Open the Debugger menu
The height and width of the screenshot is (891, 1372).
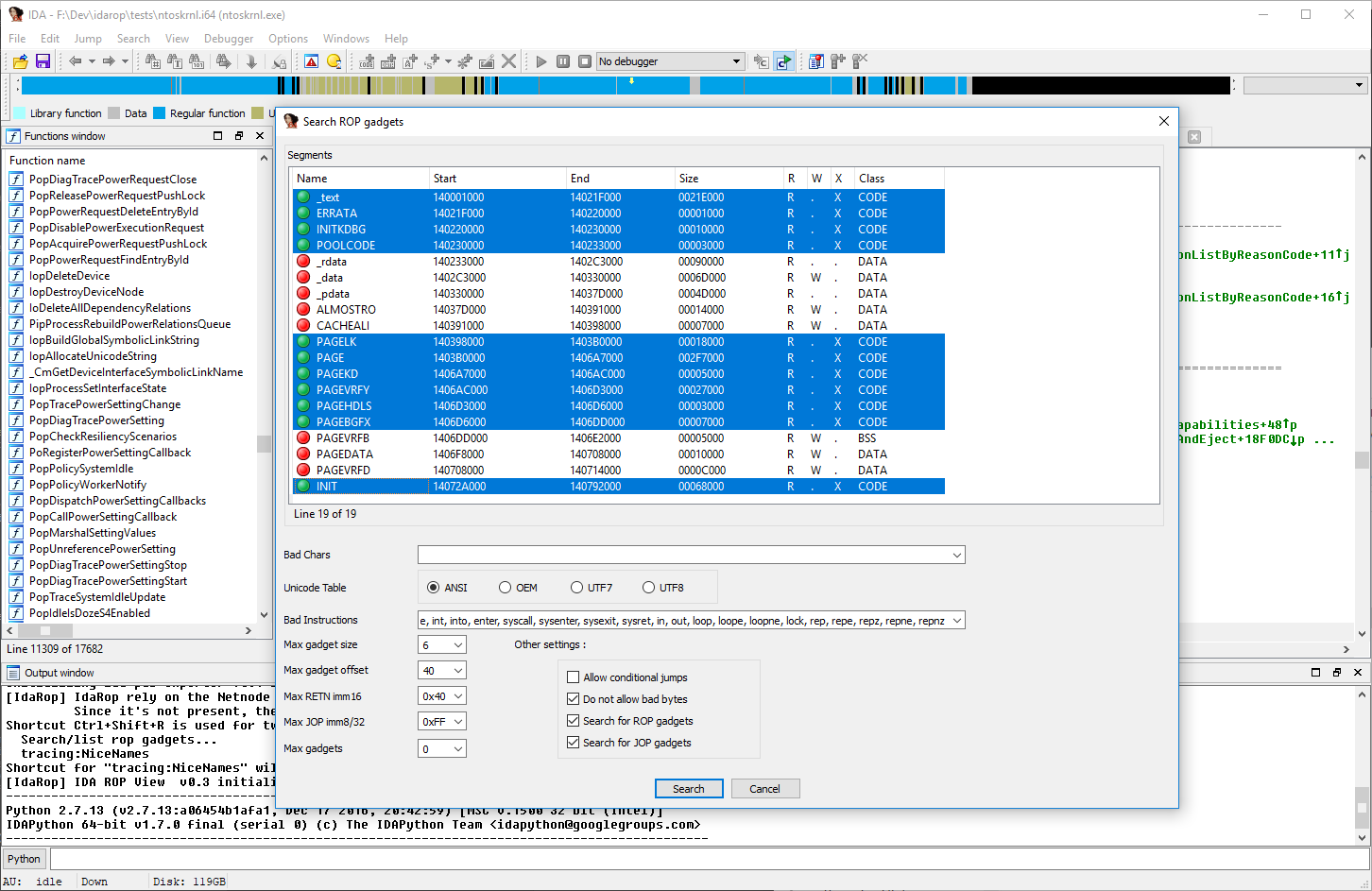tap(229, 39)
